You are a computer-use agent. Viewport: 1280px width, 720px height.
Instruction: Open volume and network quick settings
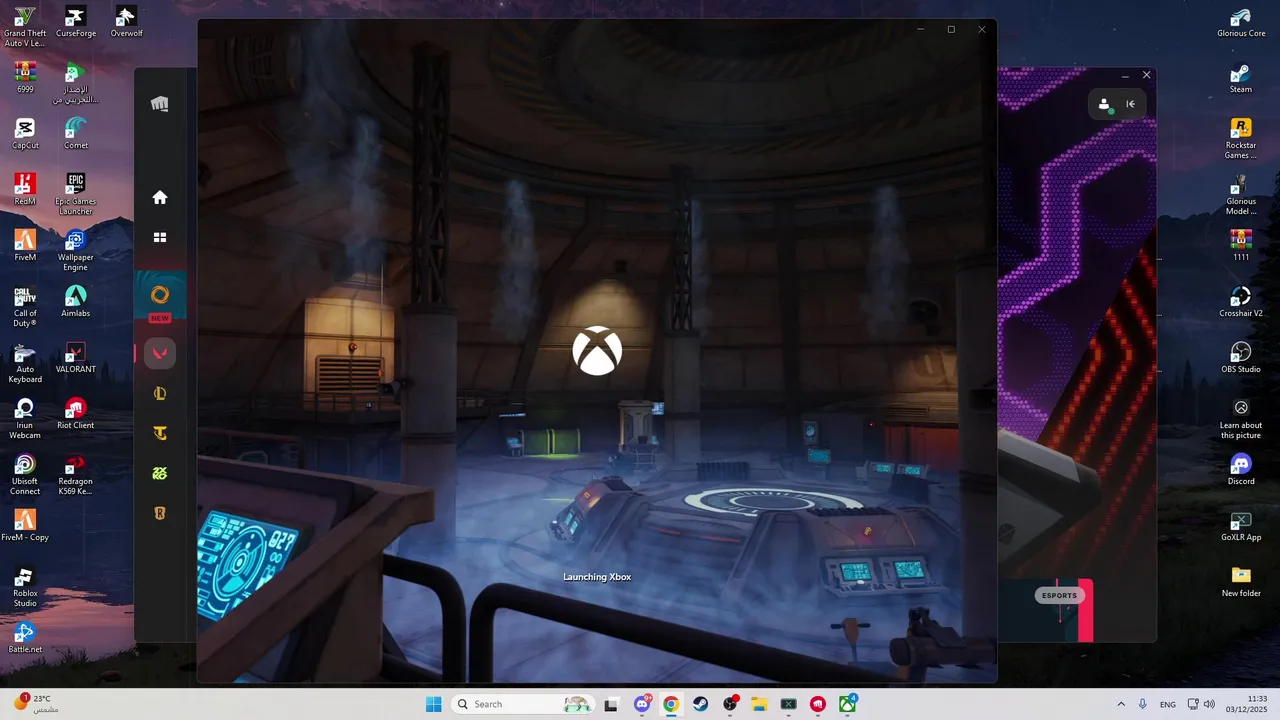click(x=1201, y=704)
